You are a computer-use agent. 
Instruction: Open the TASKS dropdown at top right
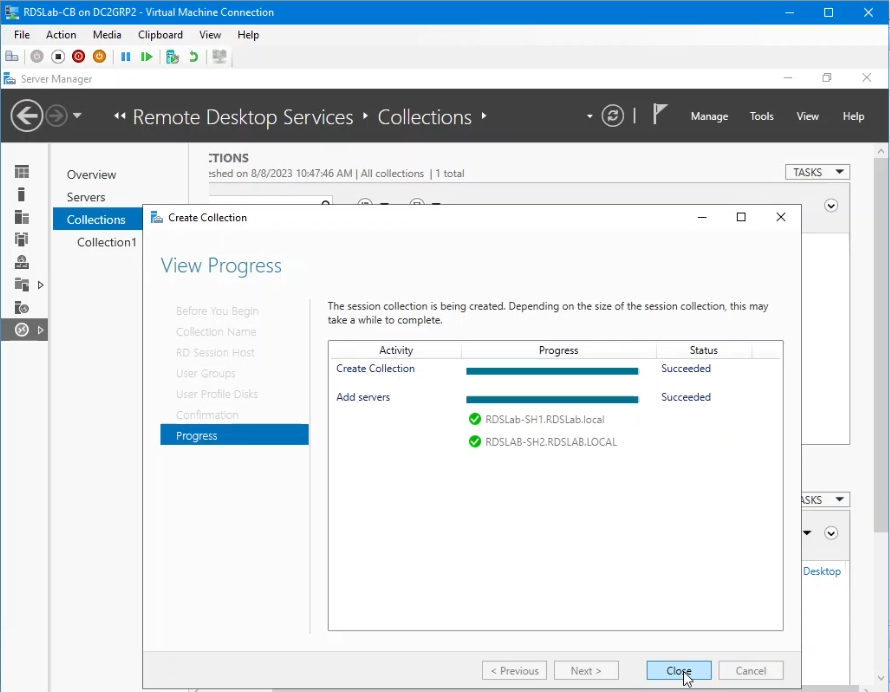click(817, 172)
